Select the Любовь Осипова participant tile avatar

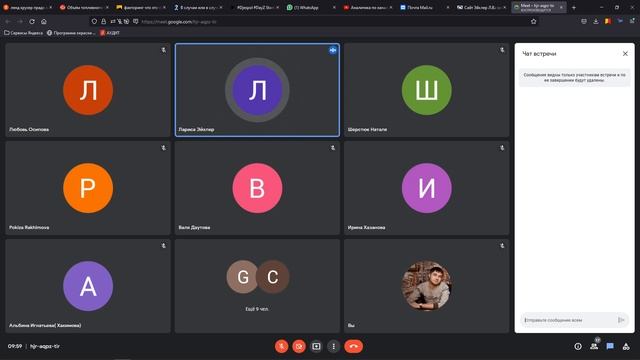88,90
